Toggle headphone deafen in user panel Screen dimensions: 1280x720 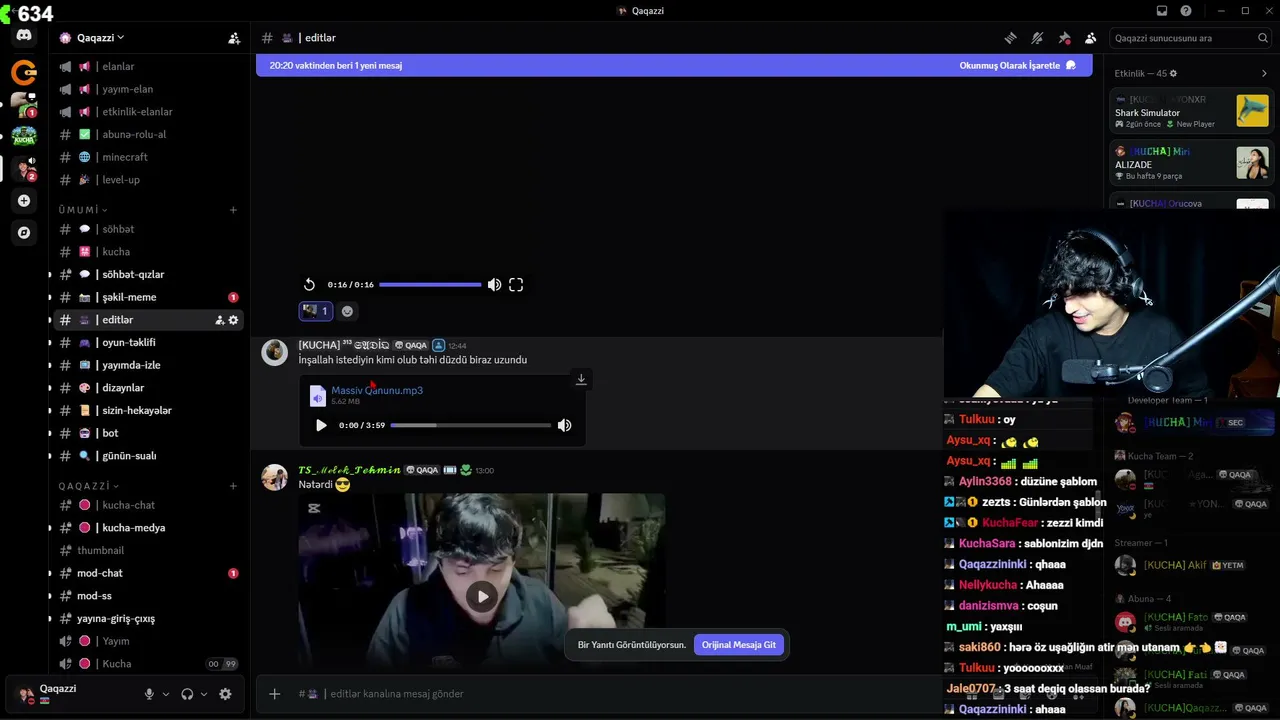click(x=187, y=694)
